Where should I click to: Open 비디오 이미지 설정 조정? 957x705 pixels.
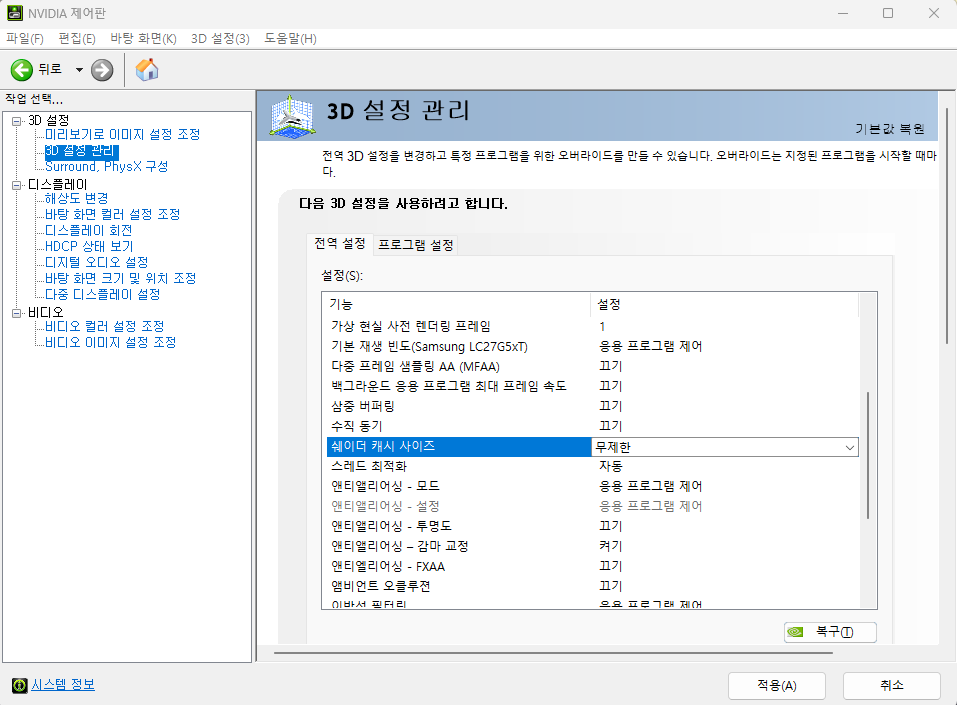[110, 342]
